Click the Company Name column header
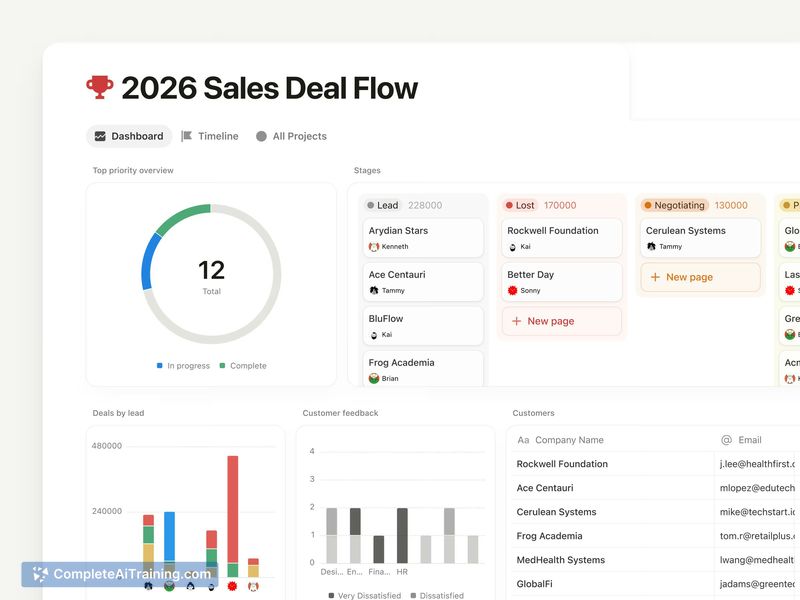The image size is (800, 600). click(560, 440)
